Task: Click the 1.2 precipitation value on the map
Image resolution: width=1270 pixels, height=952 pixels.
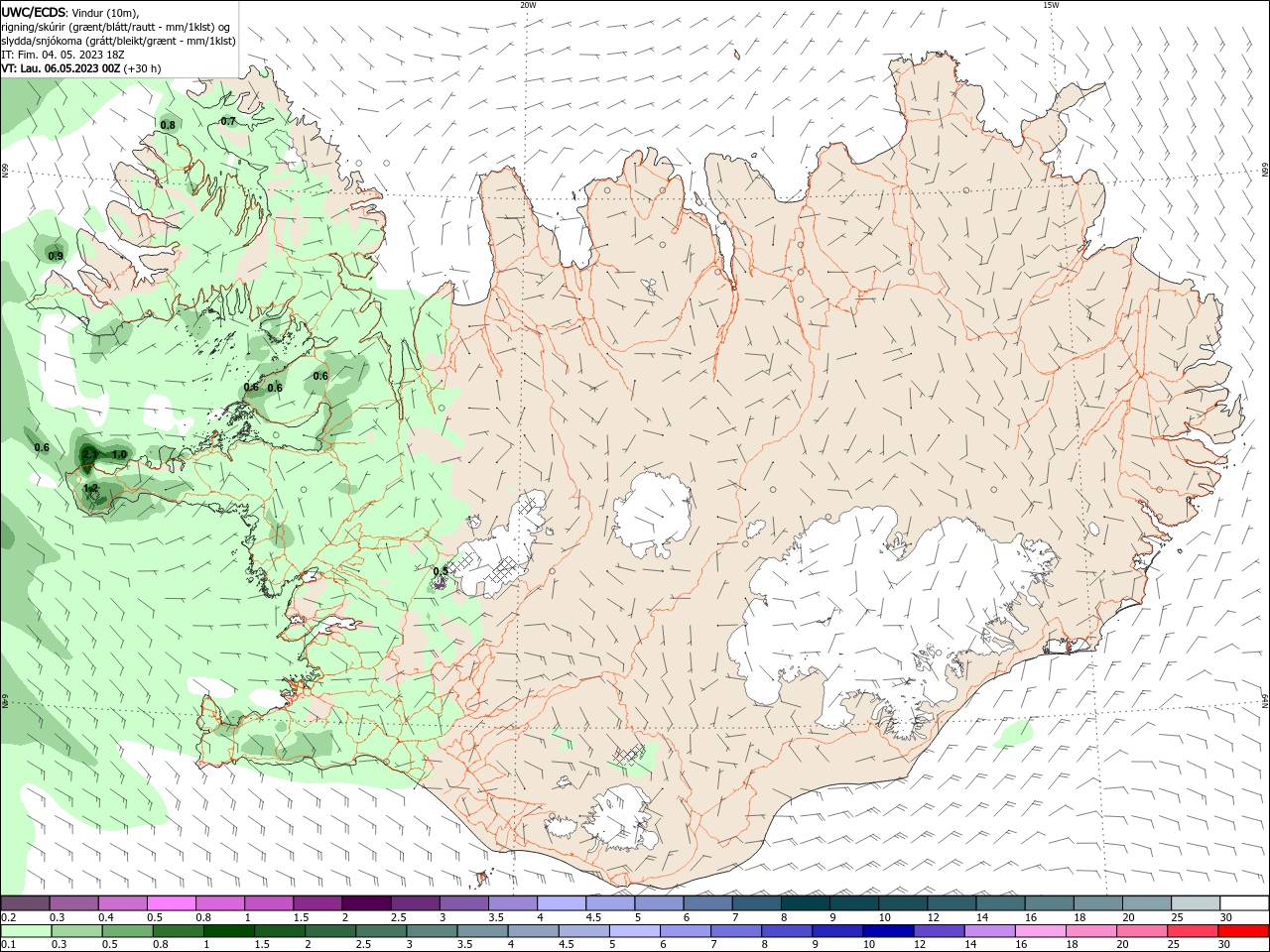Action: (x=90, y=488)
